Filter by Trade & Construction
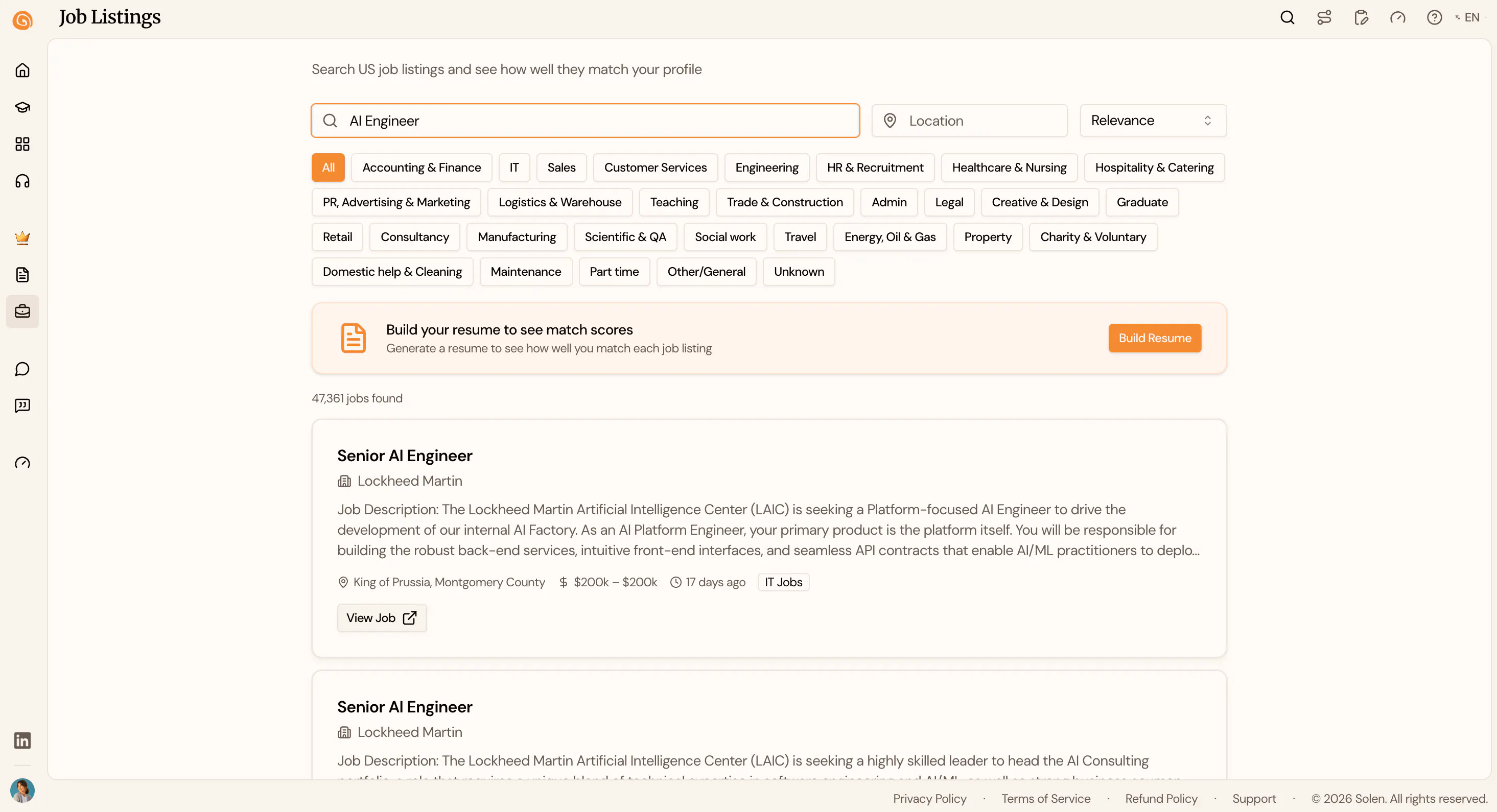1497x812 pixels. [785, 202]
